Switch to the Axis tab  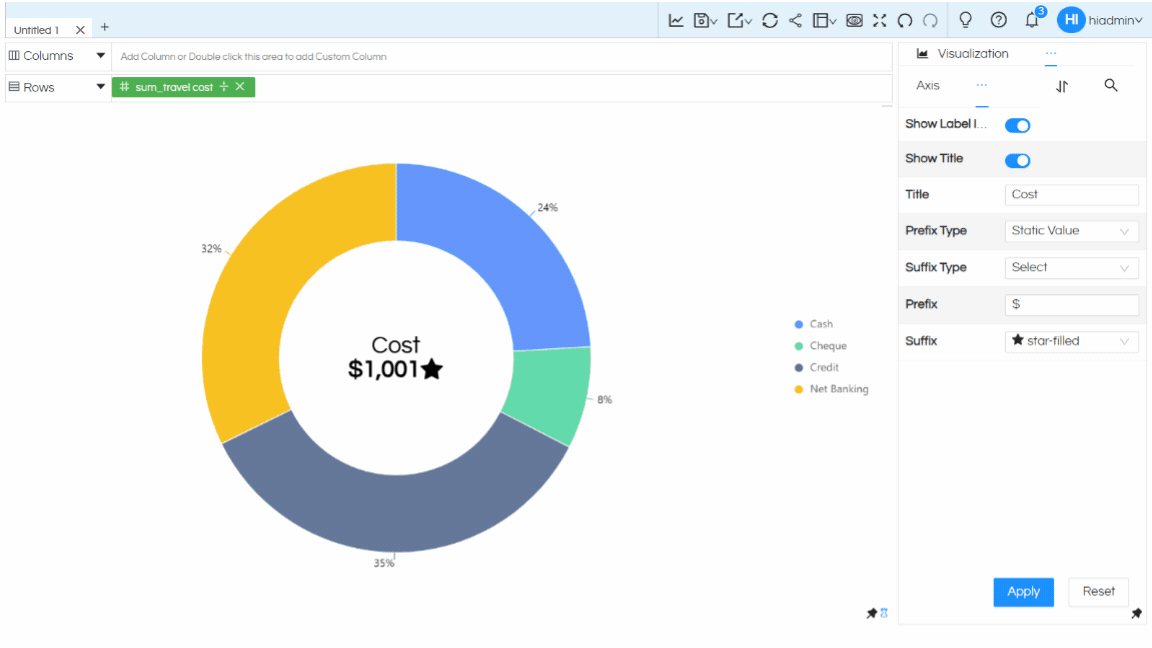coord(927,85)
